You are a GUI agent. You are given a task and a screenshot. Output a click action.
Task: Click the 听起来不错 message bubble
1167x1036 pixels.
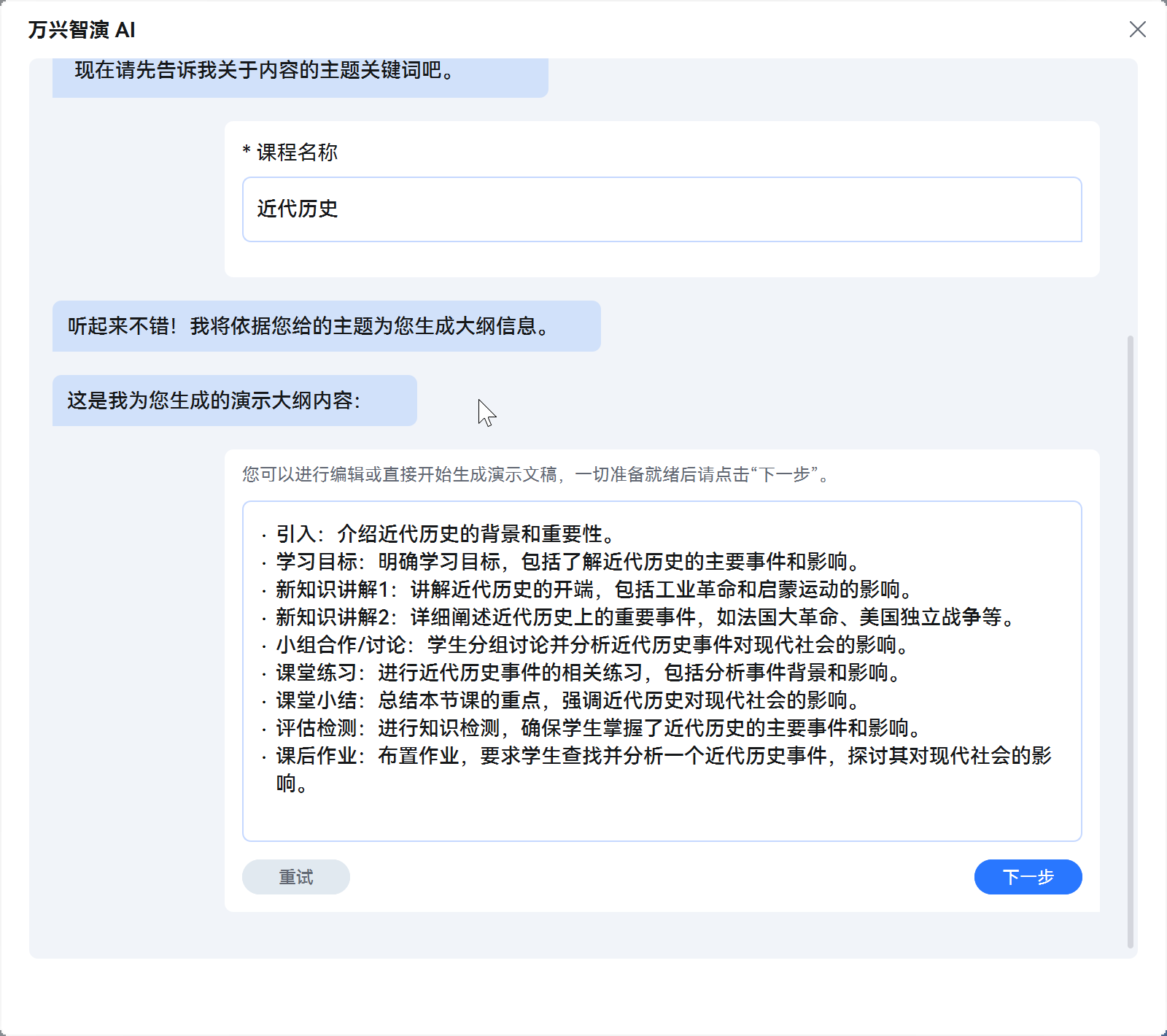pyautogui.click(x=325, y=326)
